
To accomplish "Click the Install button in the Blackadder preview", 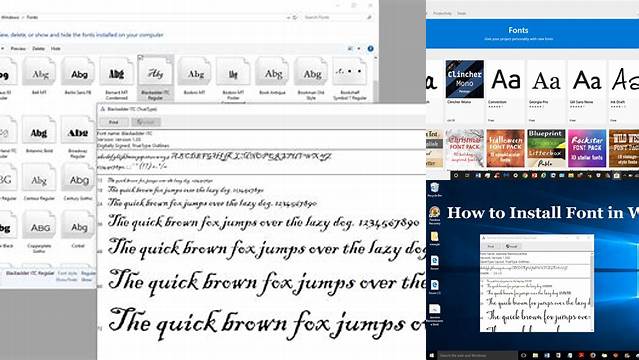I will (146, 122).
